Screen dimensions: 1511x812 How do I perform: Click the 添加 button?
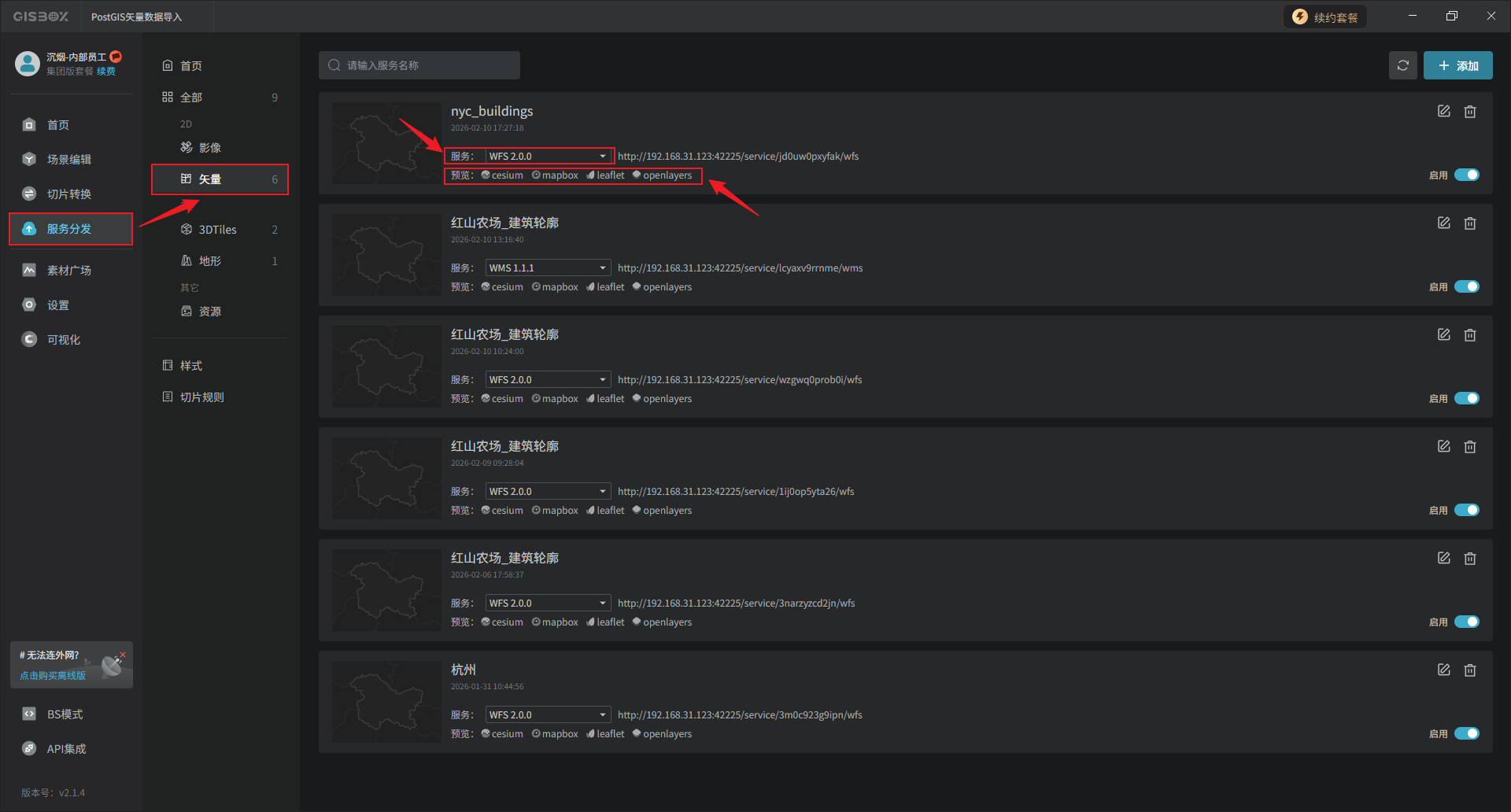(x=1457, y=66)
